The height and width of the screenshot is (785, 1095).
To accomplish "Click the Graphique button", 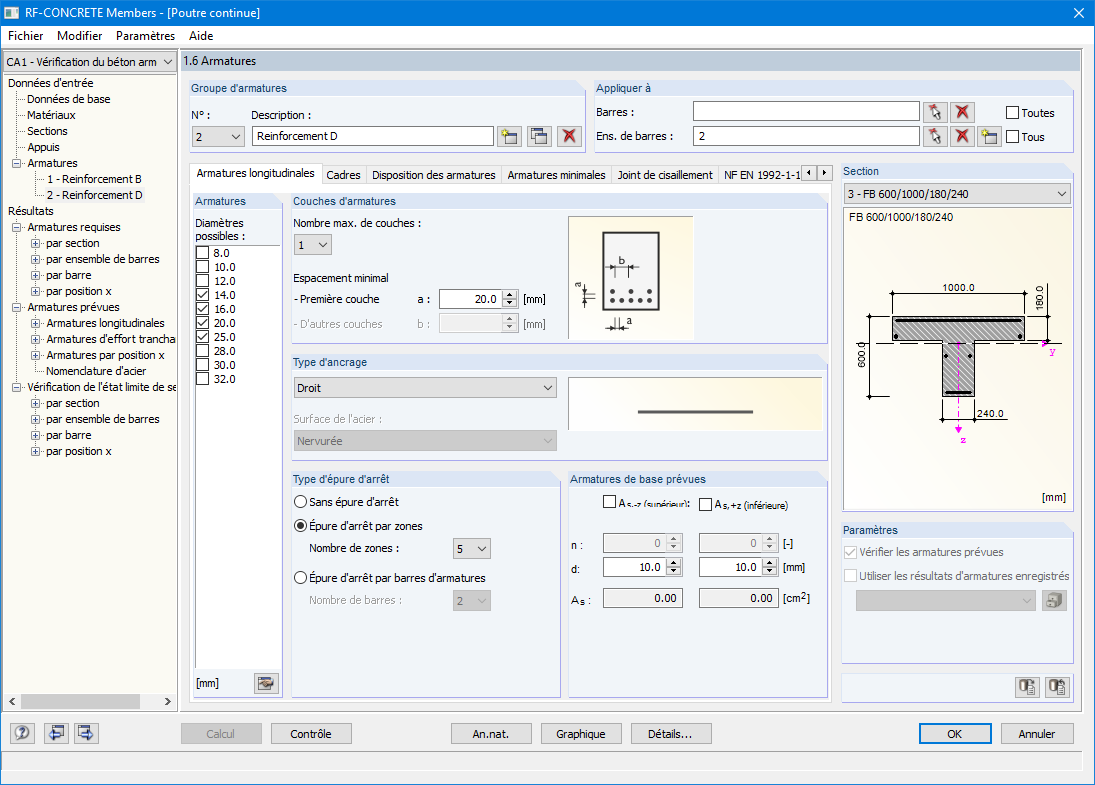I will [581, 733].
